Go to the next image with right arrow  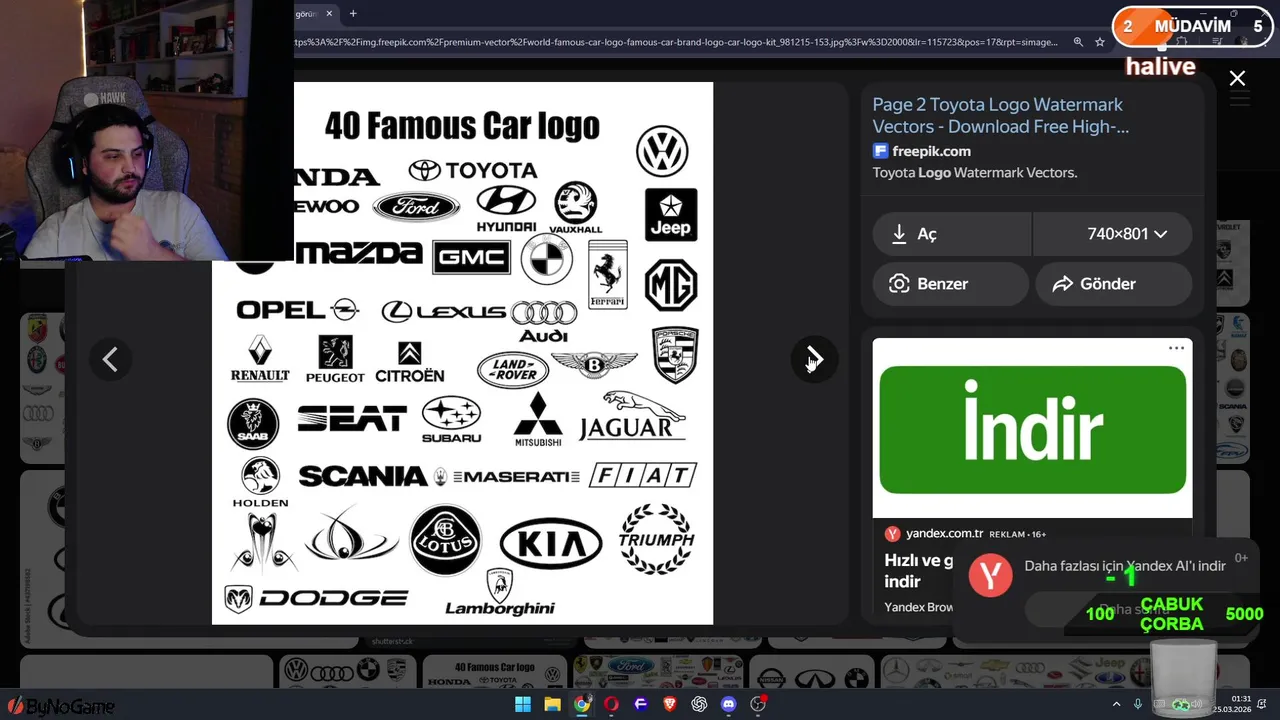pos(814,359)
